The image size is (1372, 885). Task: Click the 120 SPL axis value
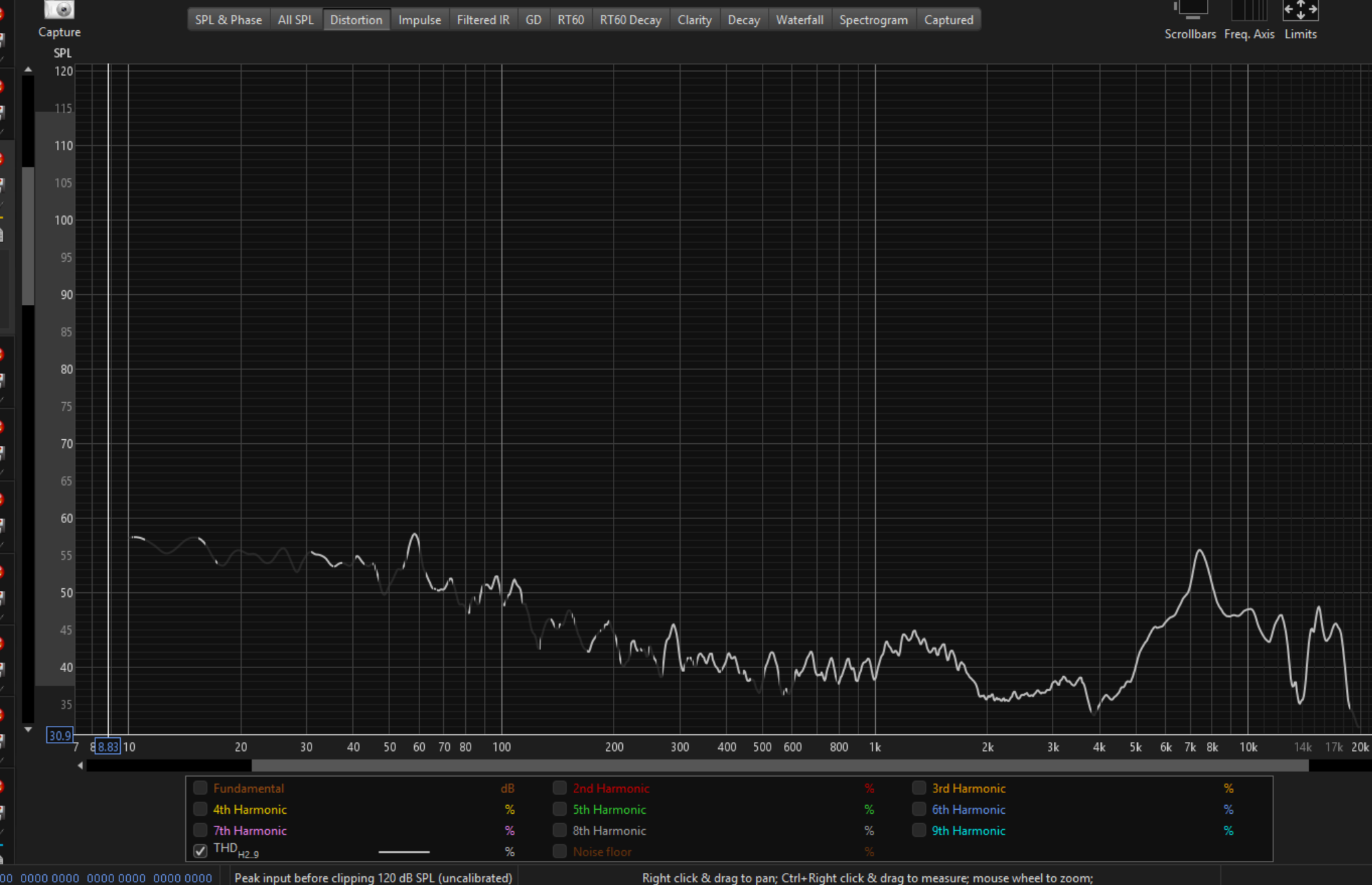[x=64, y=71]
